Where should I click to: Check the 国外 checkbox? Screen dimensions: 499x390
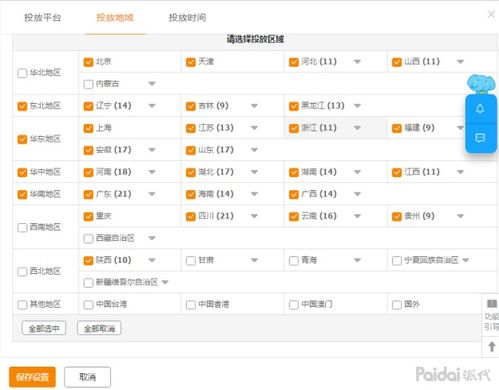(397, 305)
